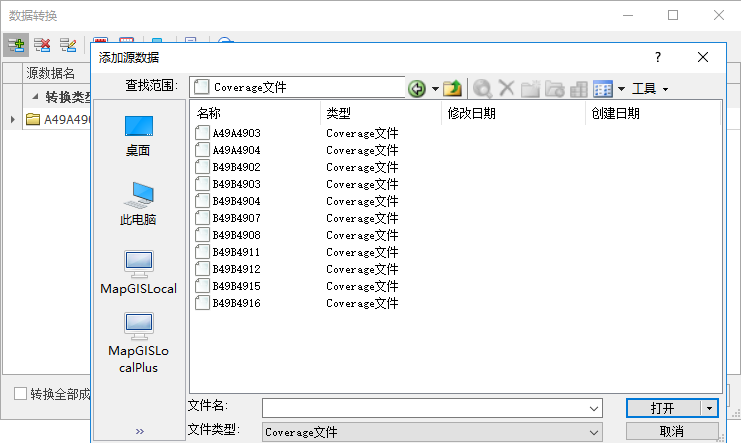741x443 pixels.
Task: Click the add source data toolbar icon
Action: [x=16, y=44]
